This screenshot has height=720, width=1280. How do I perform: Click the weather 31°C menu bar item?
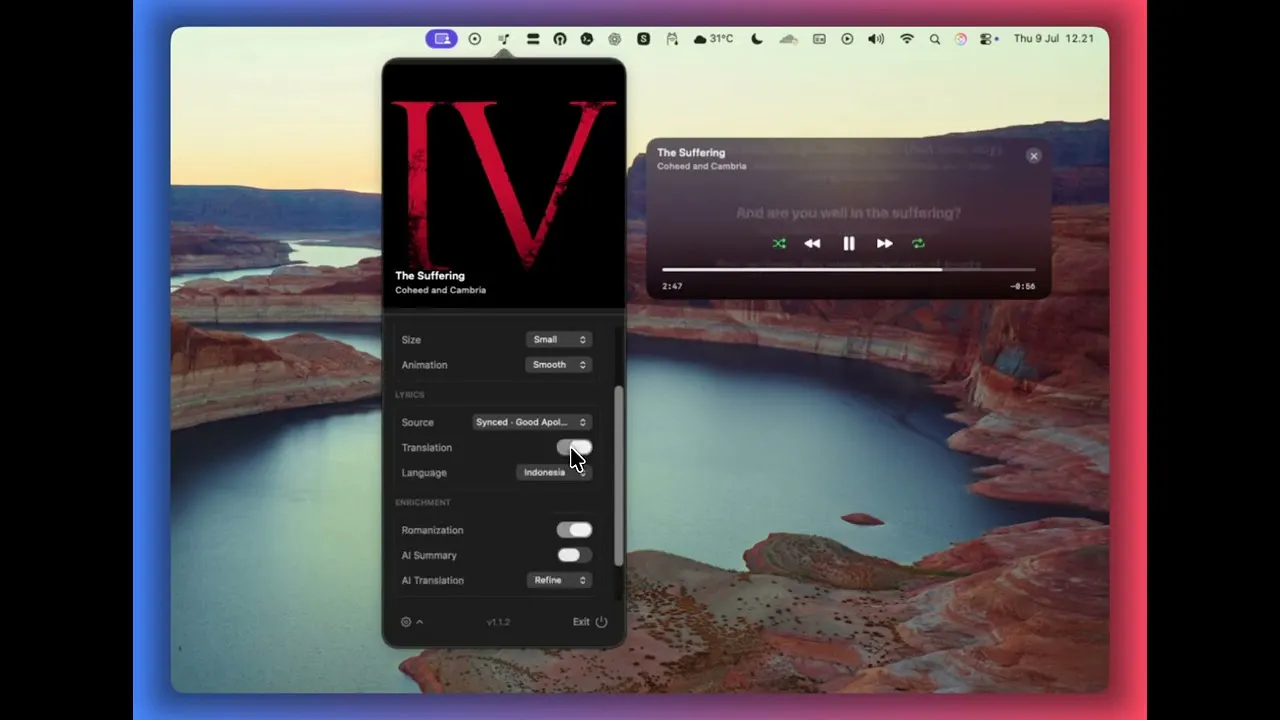click(714, 39)
